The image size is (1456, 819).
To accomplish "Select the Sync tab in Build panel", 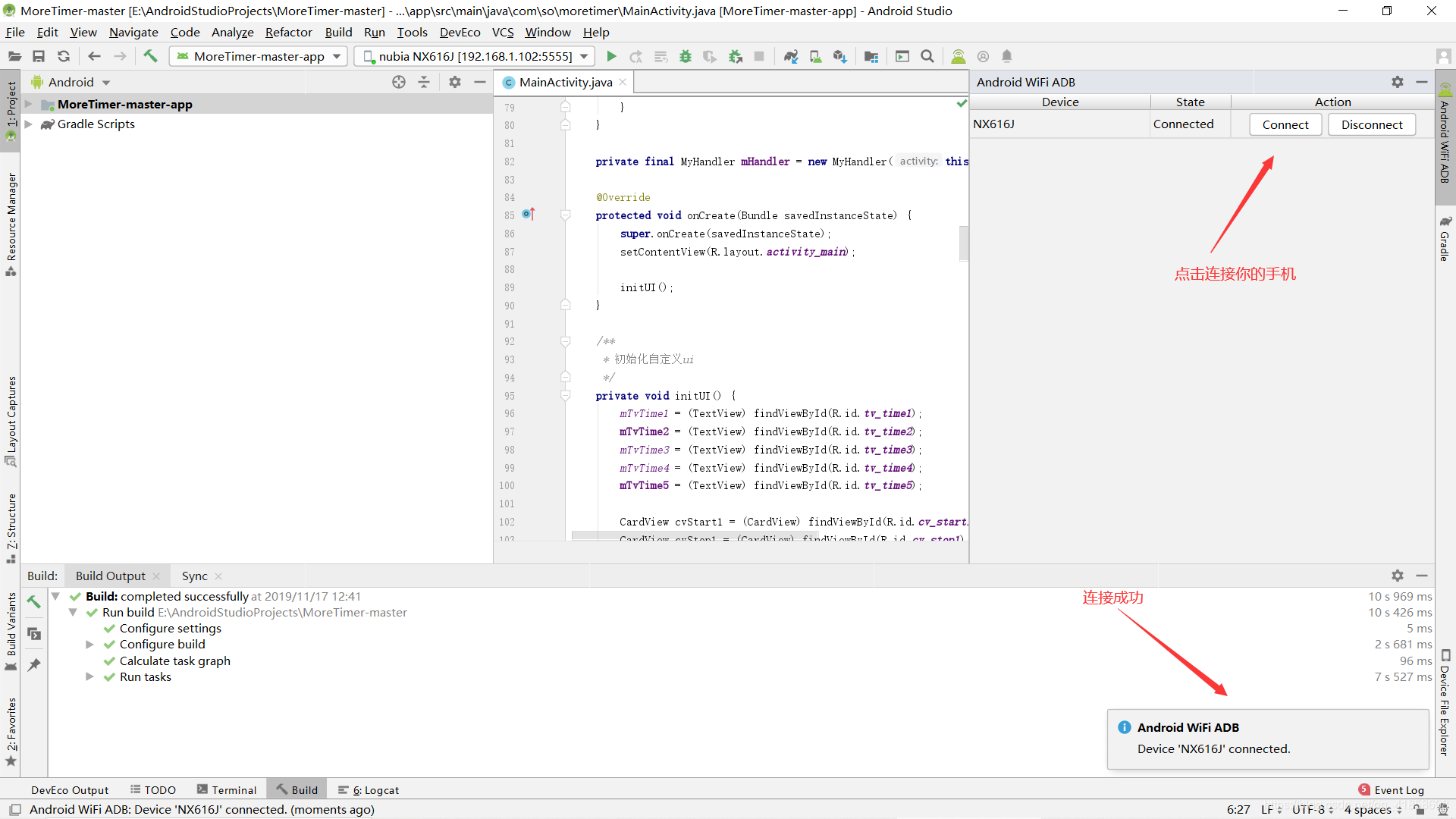I will click(x=194, y=575).
